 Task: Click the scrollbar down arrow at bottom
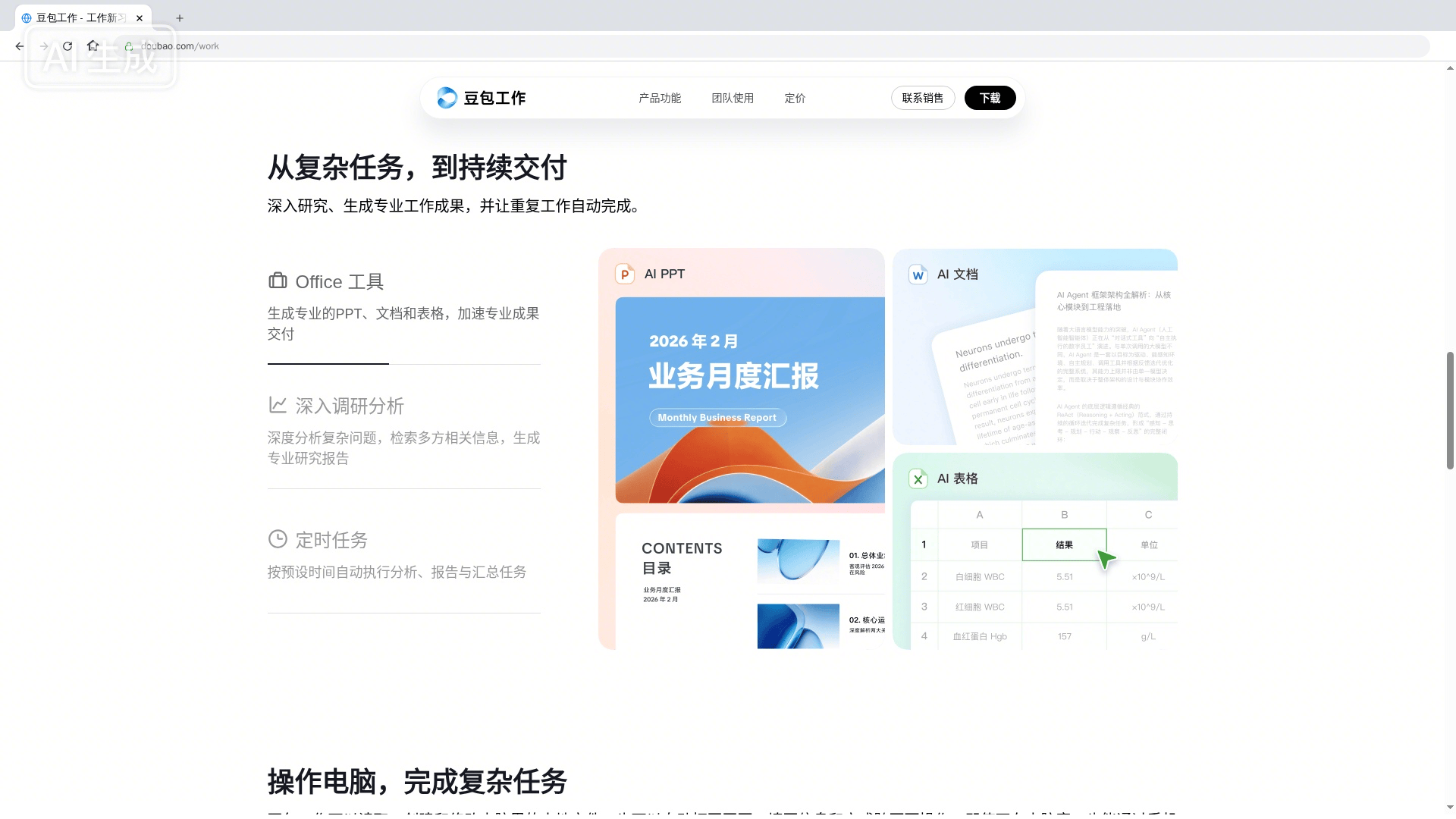coord(1450,808)
